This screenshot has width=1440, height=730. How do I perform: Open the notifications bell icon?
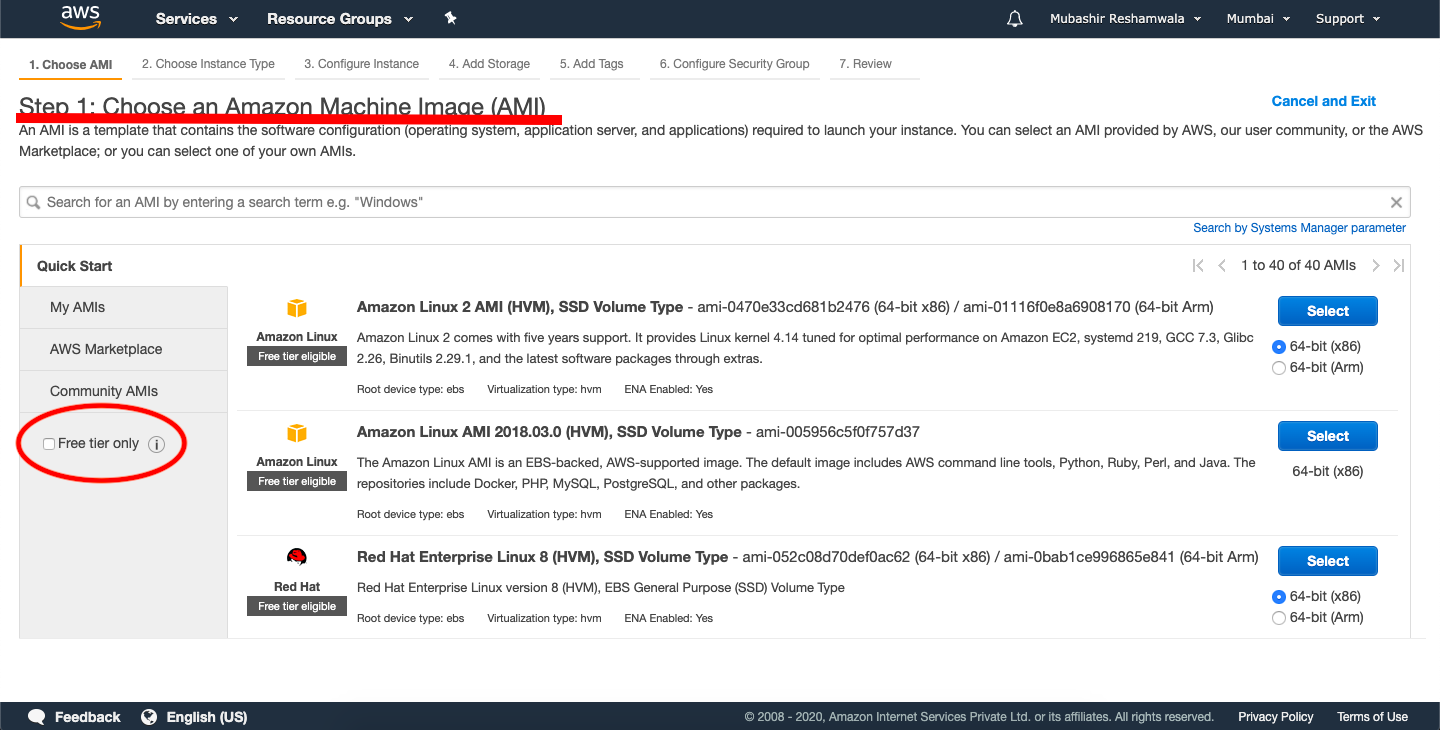click(1015, 19)
